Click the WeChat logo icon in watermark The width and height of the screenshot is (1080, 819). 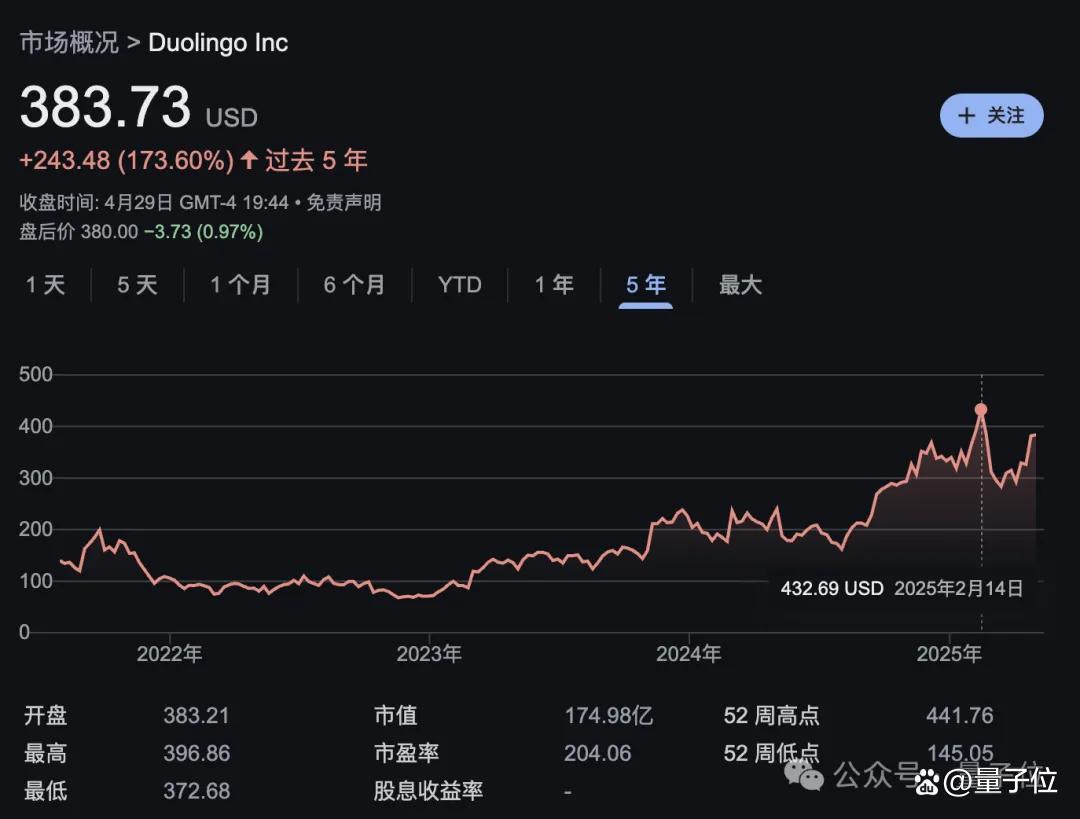(x=804, y=776)
